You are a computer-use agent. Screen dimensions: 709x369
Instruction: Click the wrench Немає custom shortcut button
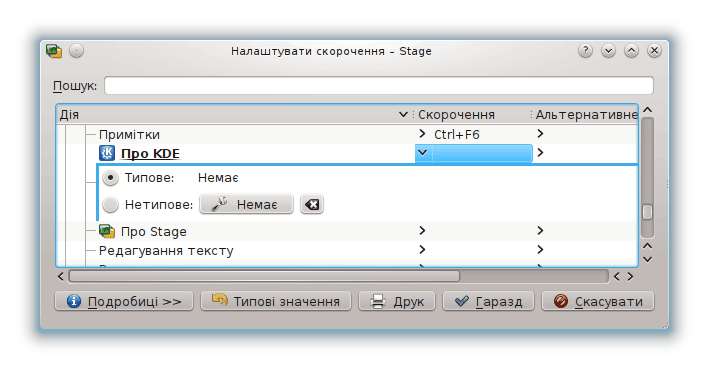tap(246, 204)
